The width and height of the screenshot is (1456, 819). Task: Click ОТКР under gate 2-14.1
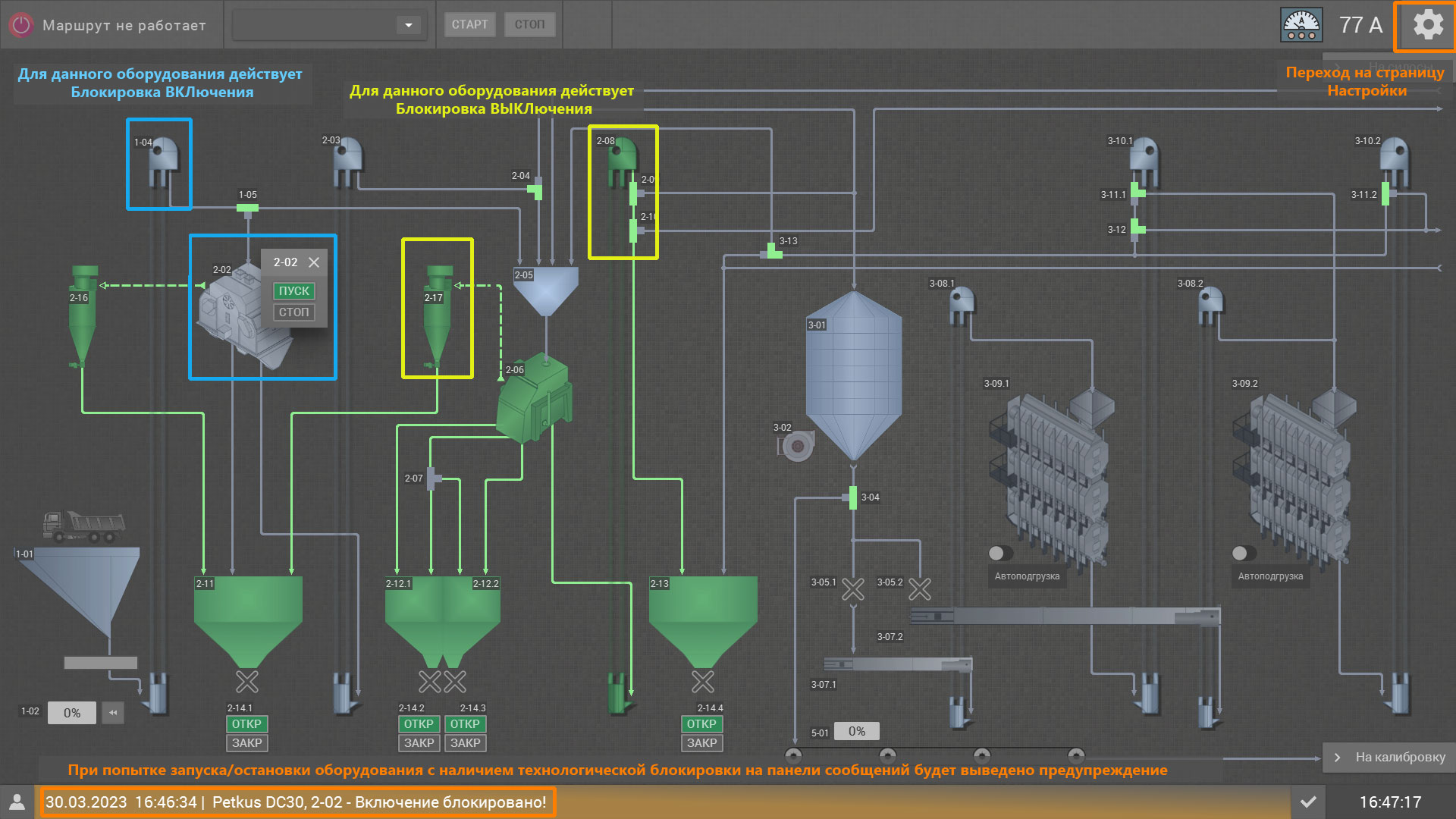coord(246,724)
